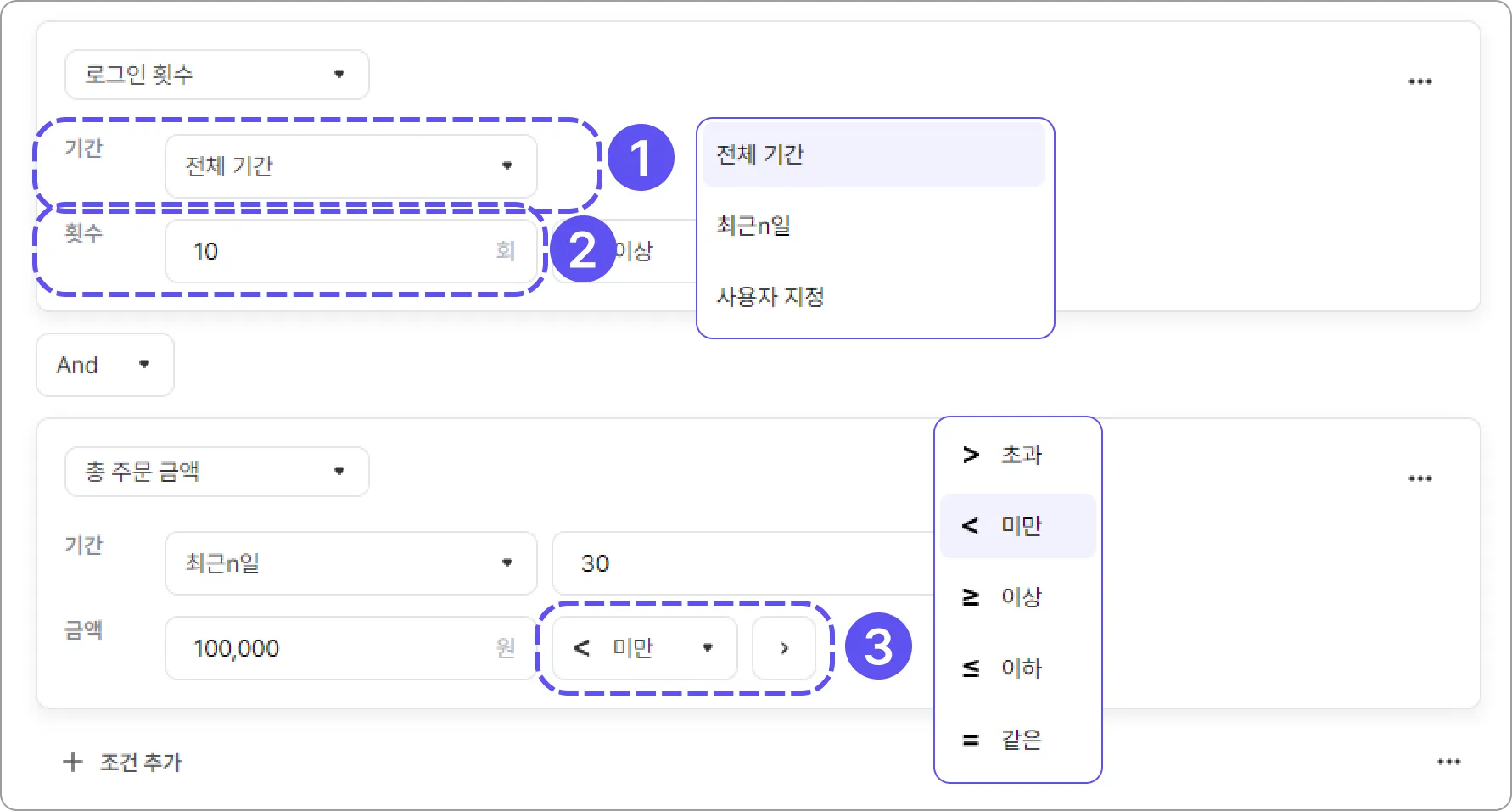This screenshot has height=811, width=1512.
Task: Pick 사용자 지정 from the period options
Action: tap(873, 297)
